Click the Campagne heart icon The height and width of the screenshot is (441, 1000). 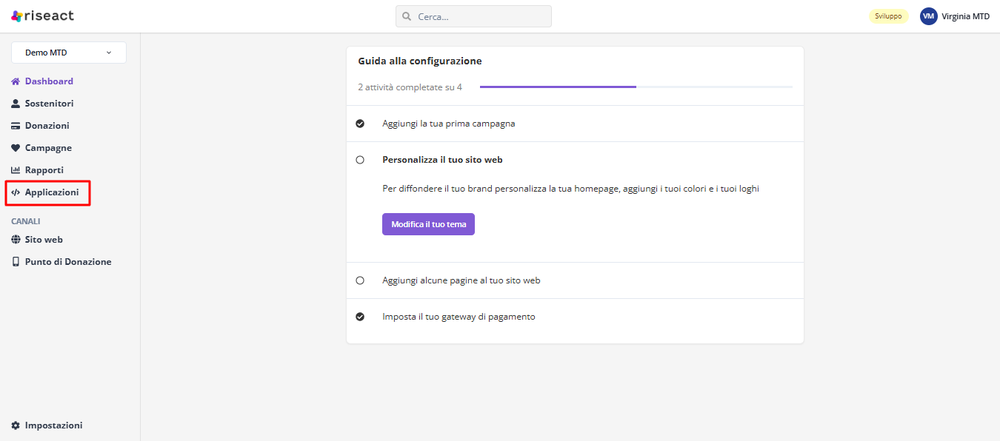click(x=16, y=148)
